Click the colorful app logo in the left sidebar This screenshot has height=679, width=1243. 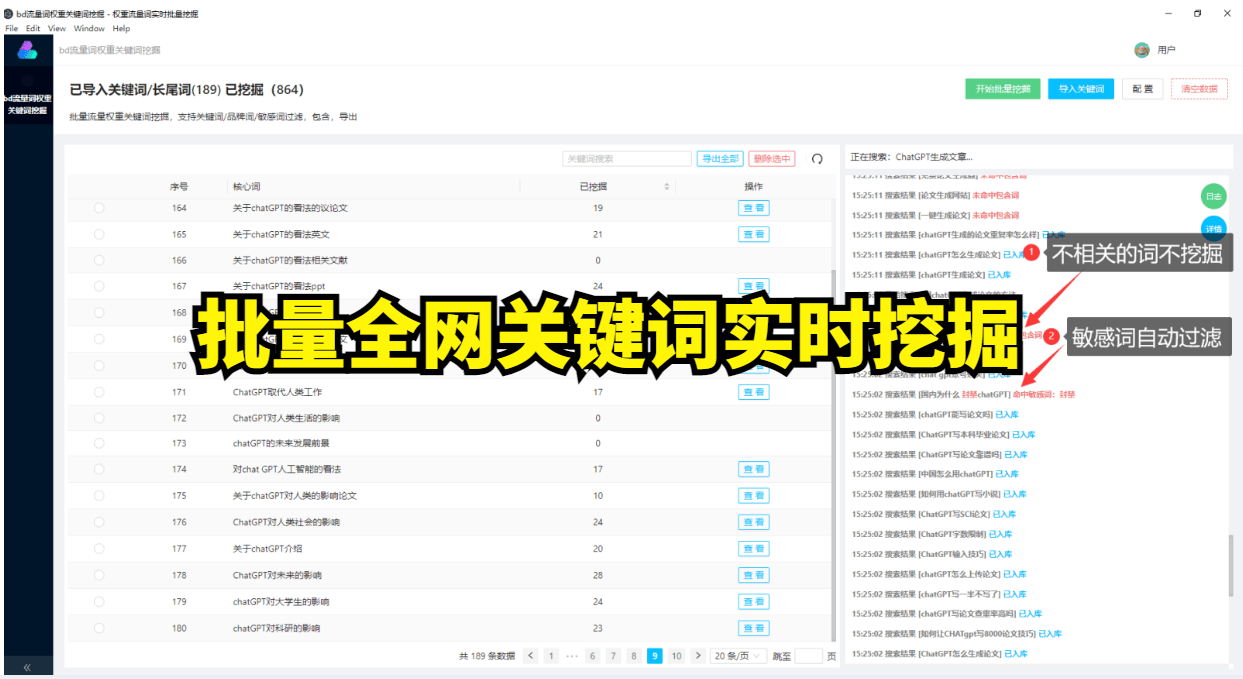(x=27, y=50)
